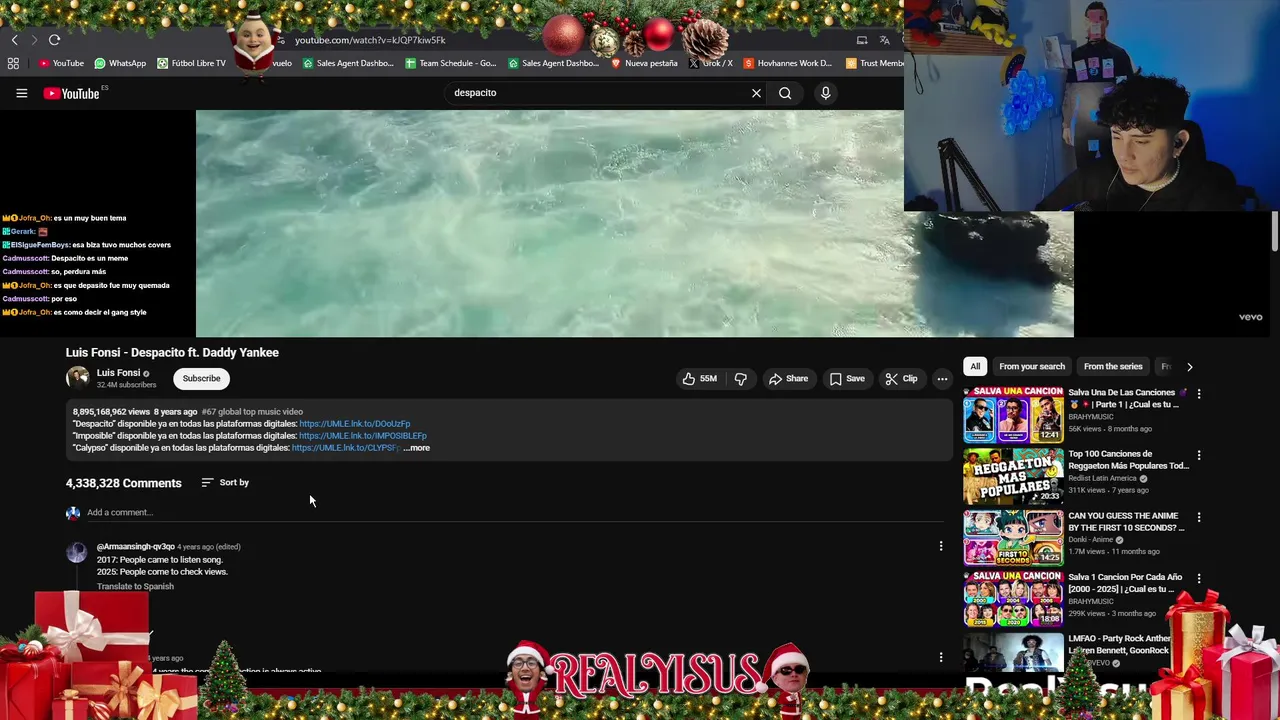Open the Hovhannes Work bookmark

pos(788,63)
